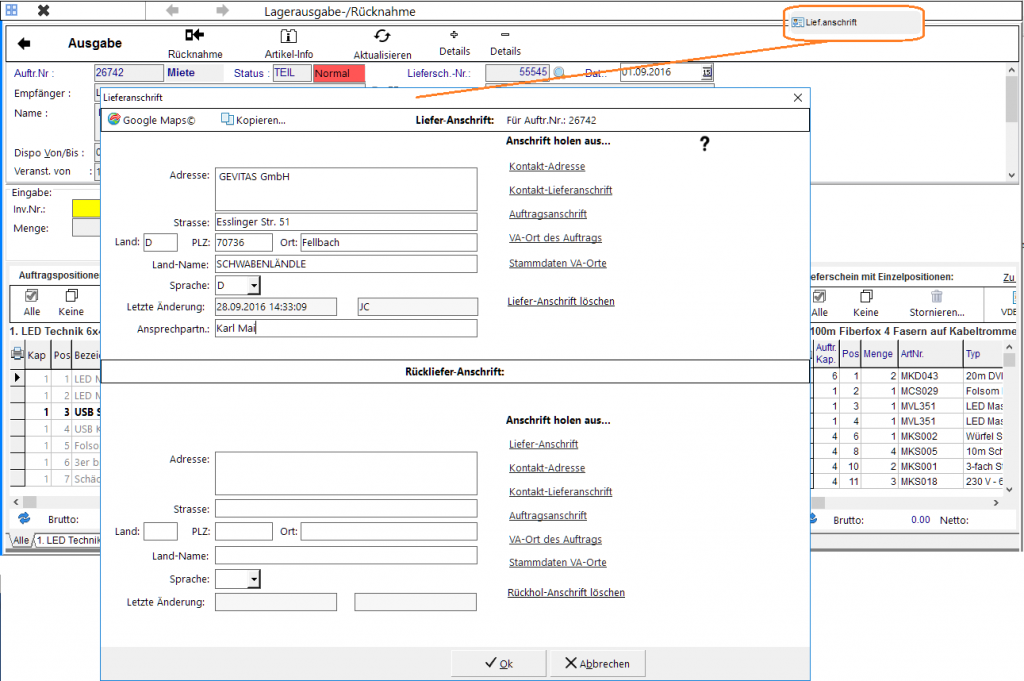Click Ansprechpartn. field with Karl Mai
The image size is (1024, 681).
[346, 328]
